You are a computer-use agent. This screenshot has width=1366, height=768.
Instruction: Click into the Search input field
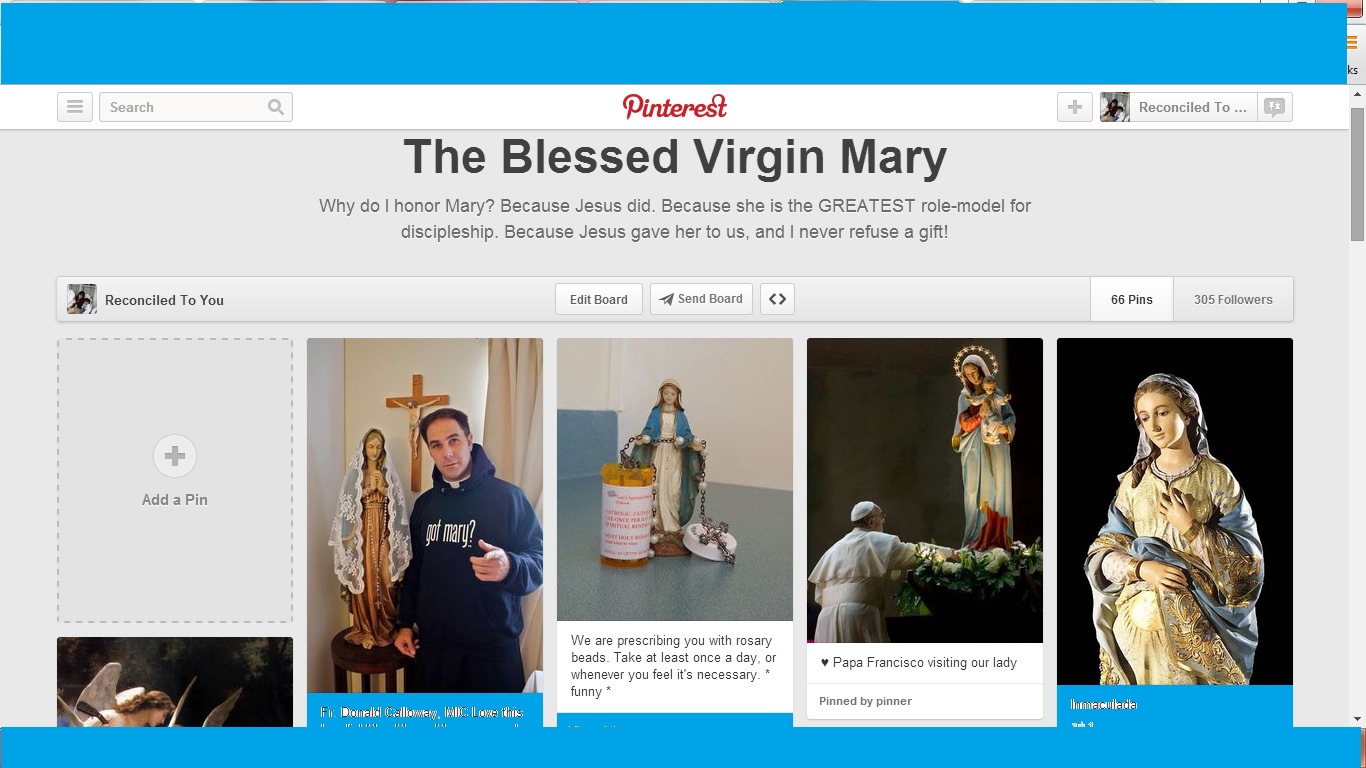[185, 107]
